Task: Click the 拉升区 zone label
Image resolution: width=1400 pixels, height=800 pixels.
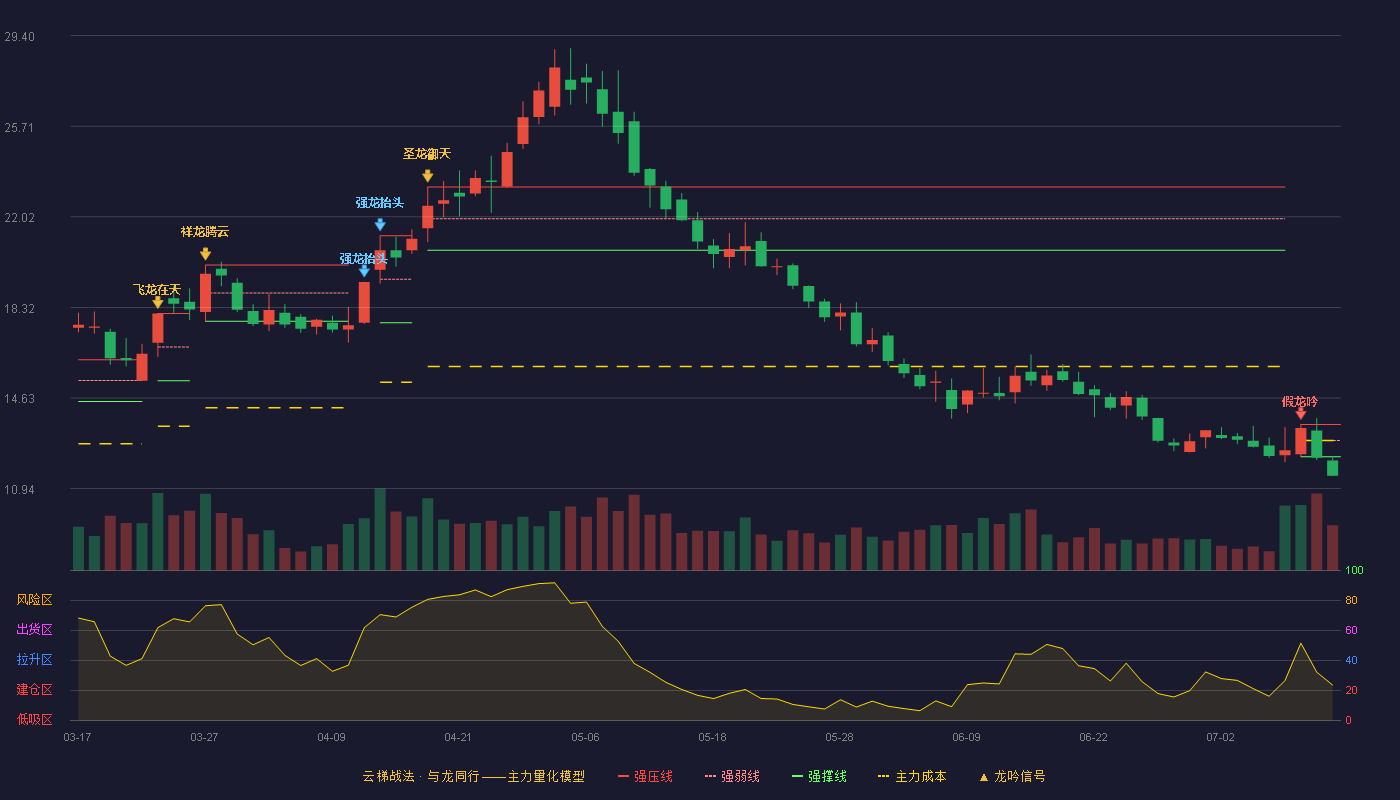Action: pos(34,660)
